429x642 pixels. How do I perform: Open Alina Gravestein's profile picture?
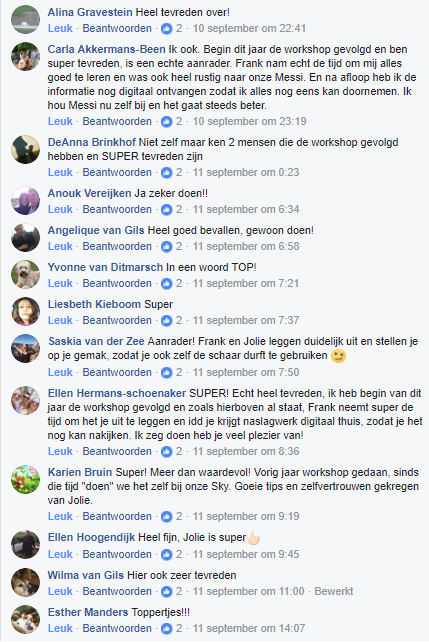point(25,19)
